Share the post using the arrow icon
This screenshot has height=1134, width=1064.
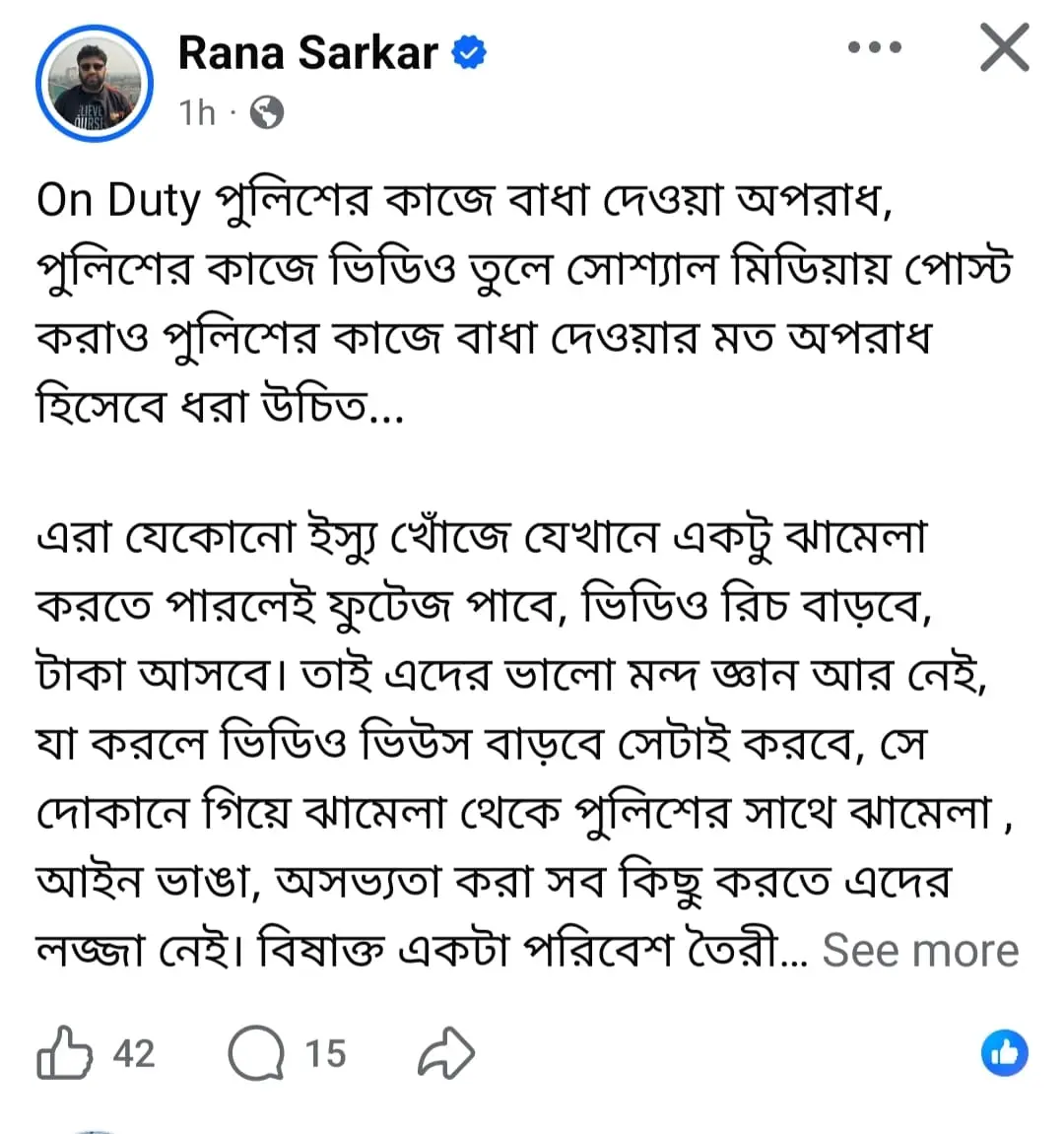coord(446,1053)
